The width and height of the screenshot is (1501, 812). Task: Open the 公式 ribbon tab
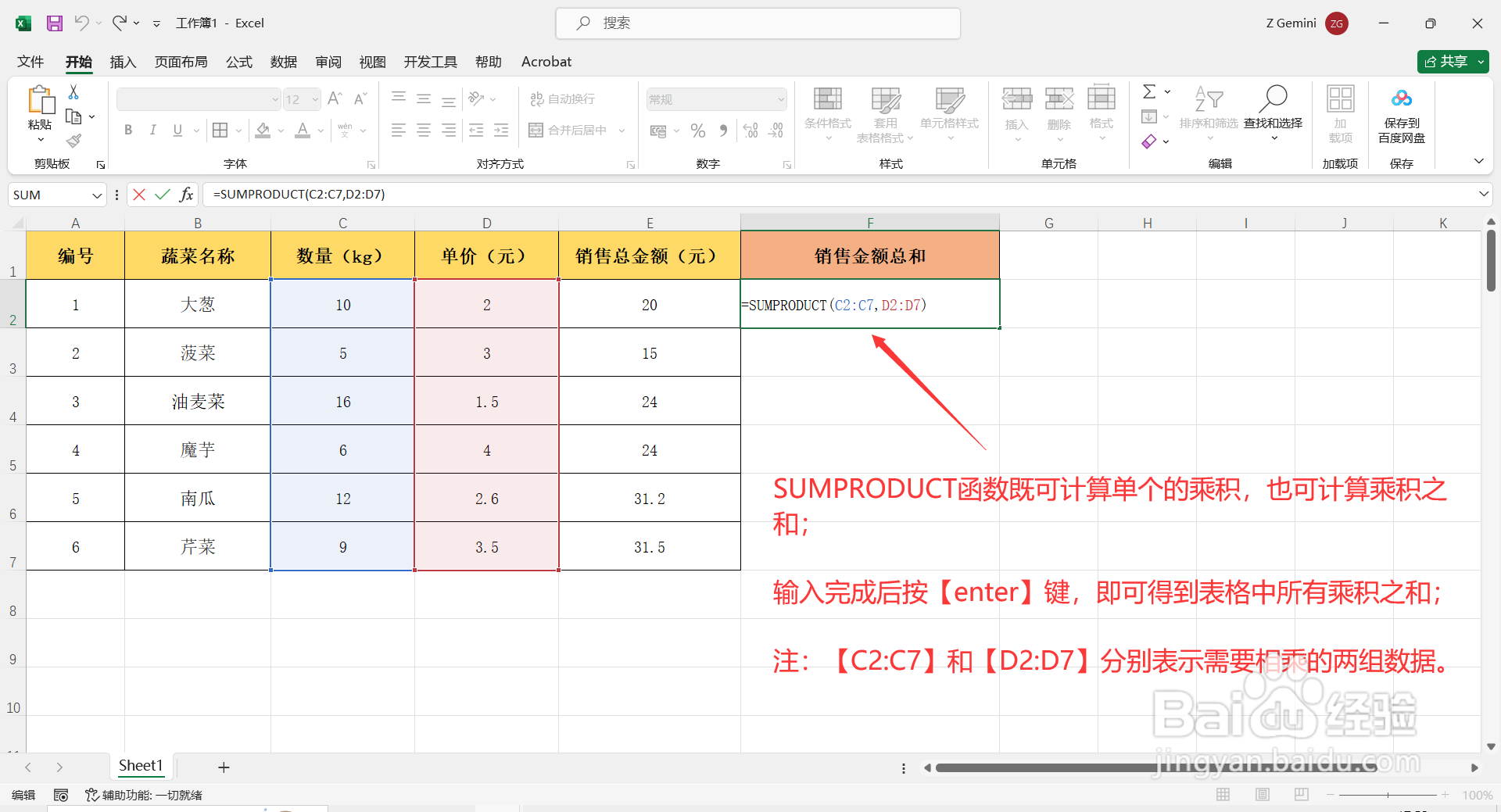coord(238,62)
